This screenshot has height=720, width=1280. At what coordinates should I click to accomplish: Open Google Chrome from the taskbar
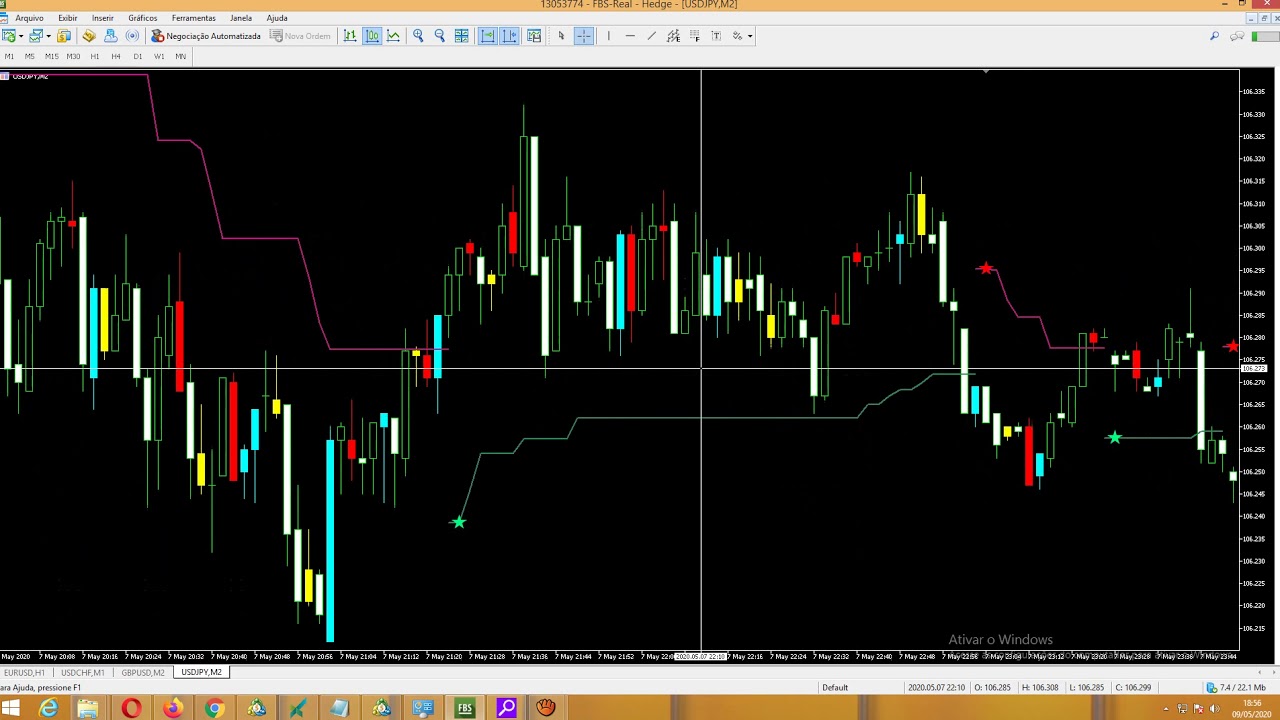pyautogui.click(x=215, y=709)
